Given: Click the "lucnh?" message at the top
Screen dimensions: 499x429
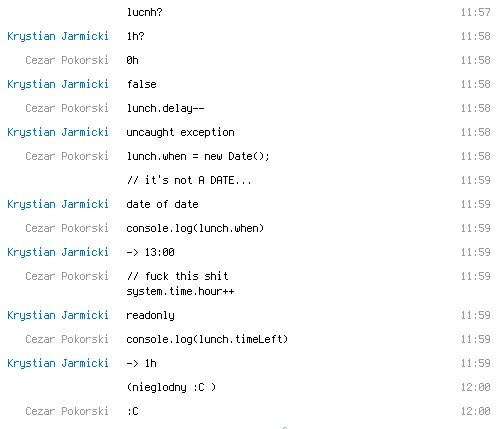Looking at the screenshot, I should 144,12.
